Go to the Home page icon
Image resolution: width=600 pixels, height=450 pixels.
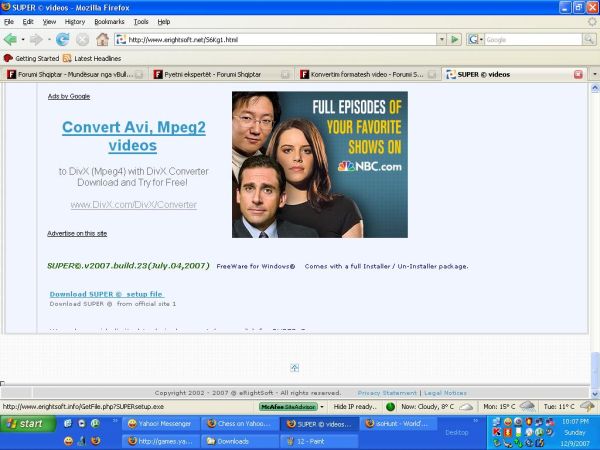[102, 39]
